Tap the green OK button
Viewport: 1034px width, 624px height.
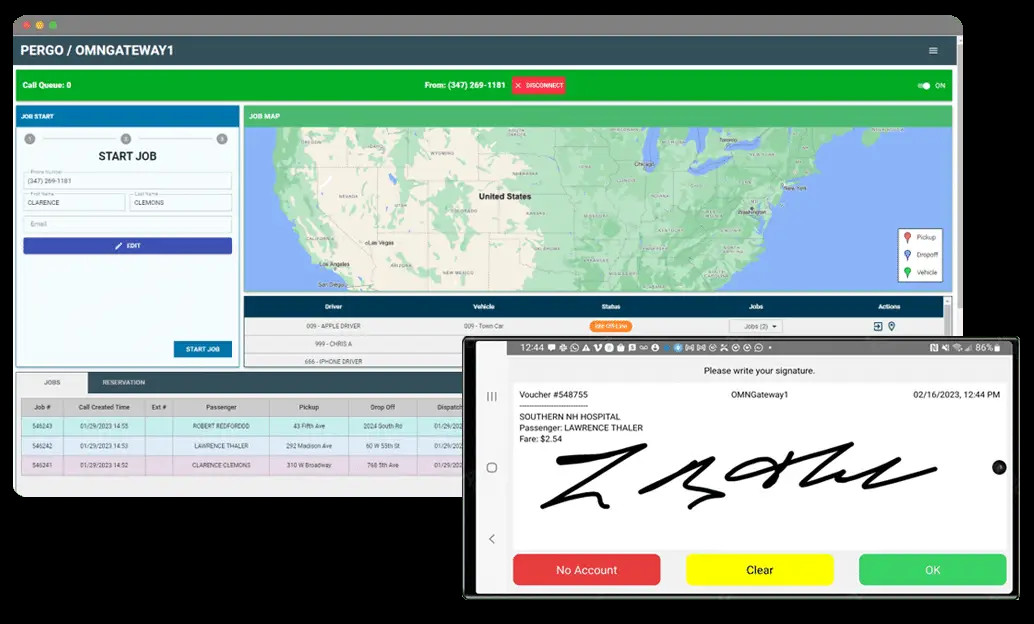coord(932,570)
